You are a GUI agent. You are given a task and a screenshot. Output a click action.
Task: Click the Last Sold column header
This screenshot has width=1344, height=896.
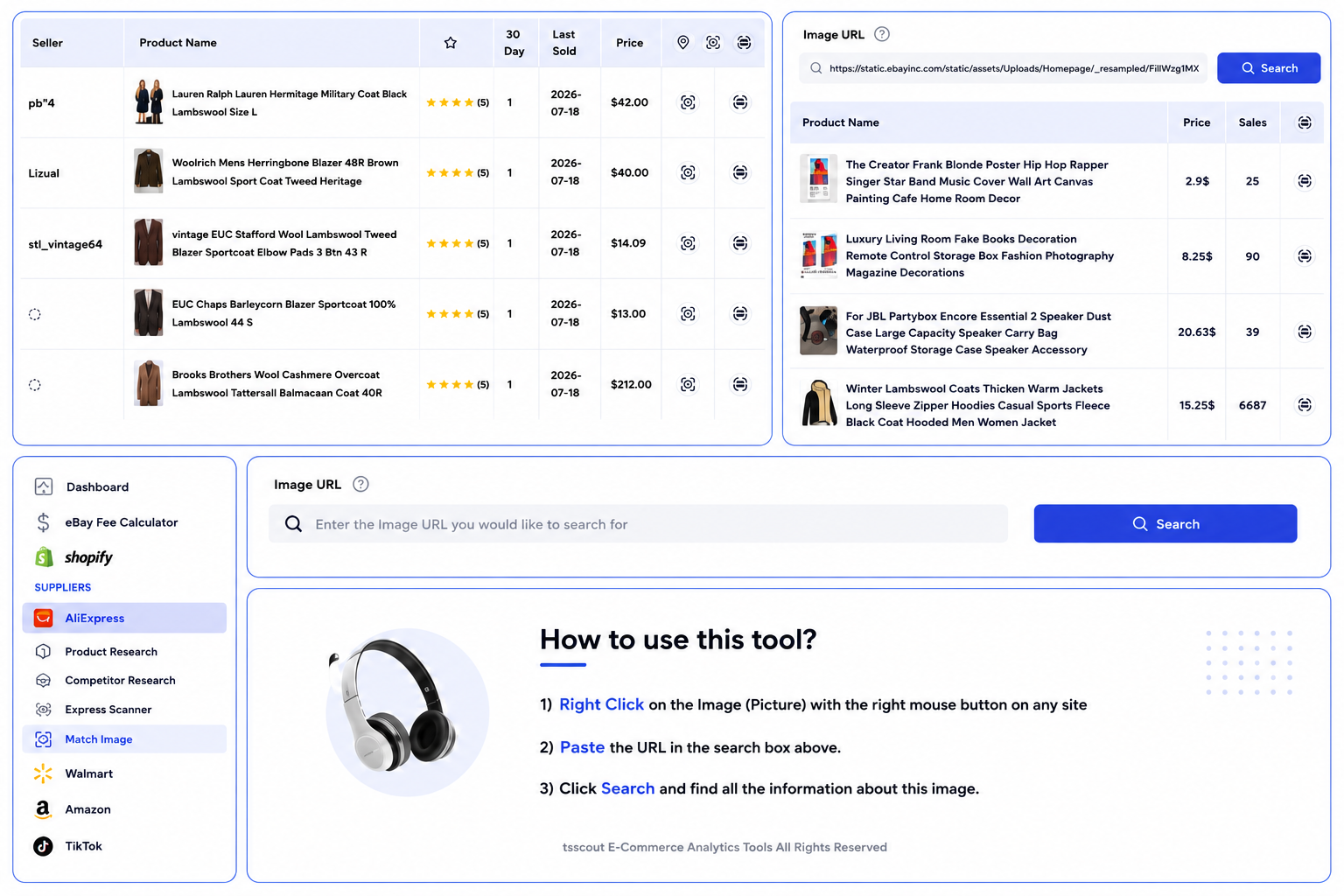click(x=564, y=42)
